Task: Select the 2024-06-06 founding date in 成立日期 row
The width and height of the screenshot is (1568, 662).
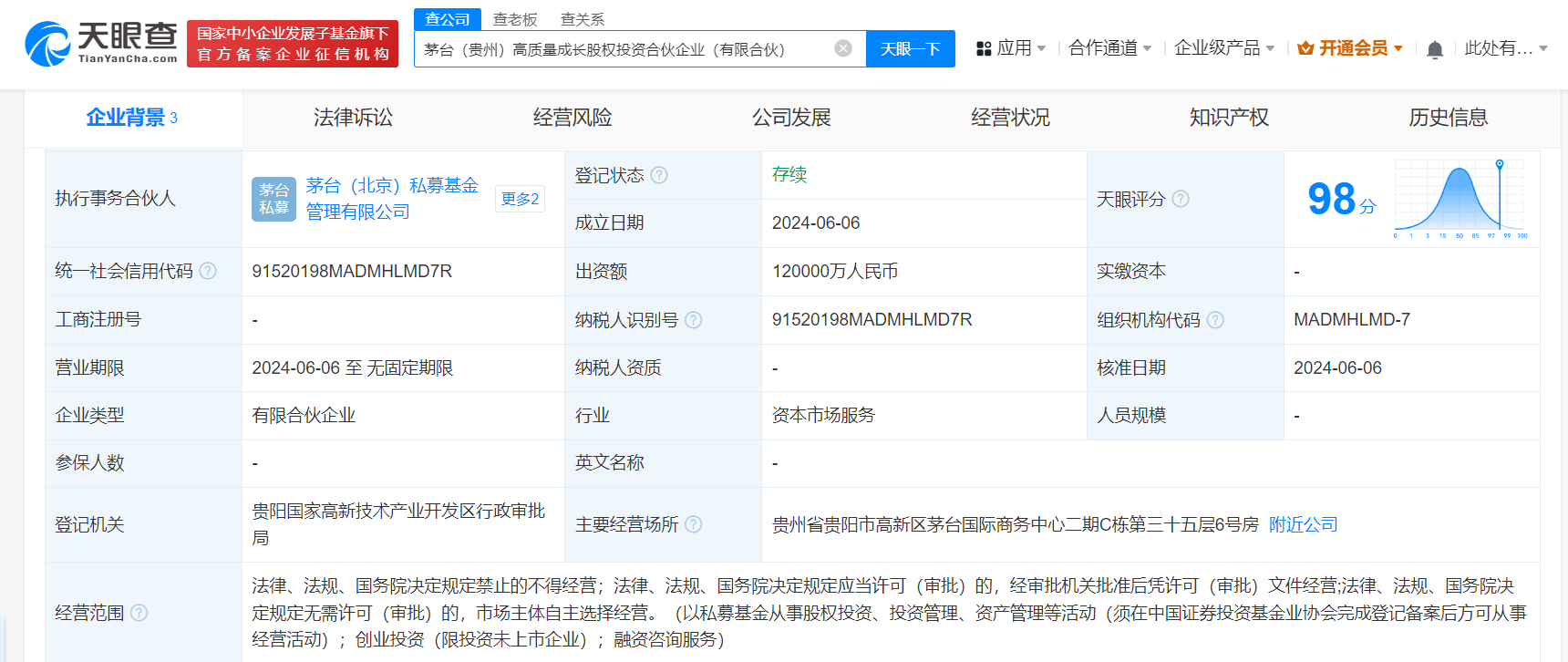Action: [x=816, y=222]
